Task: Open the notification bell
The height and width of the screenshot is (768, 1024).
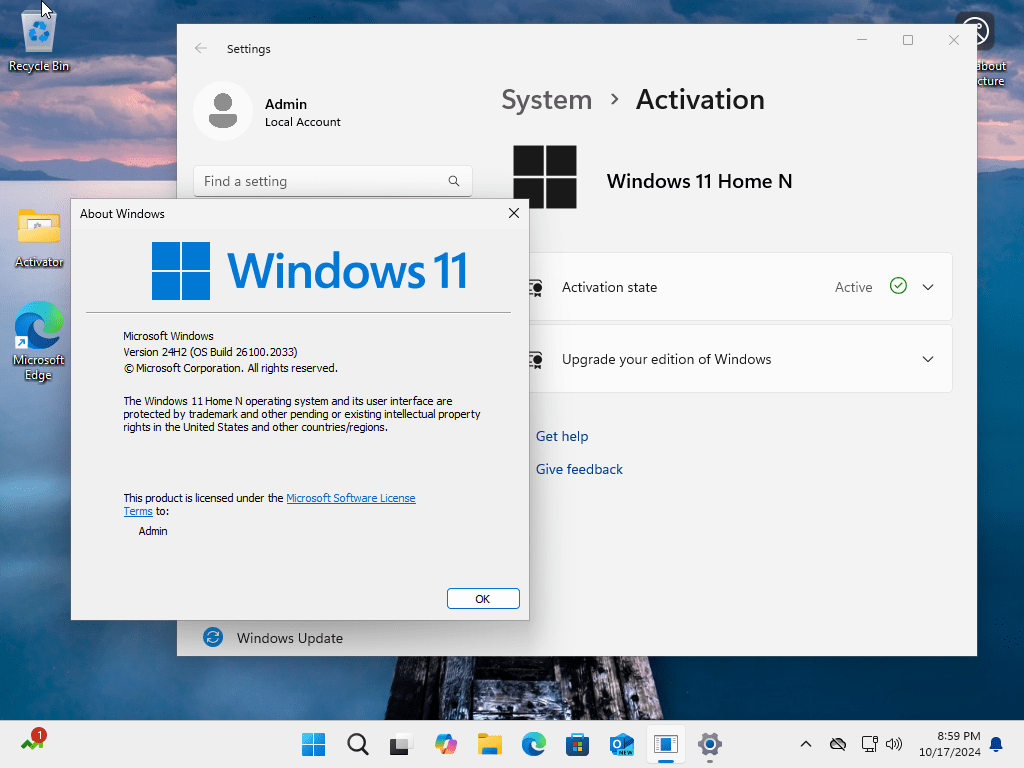Action: pos(996,744)
